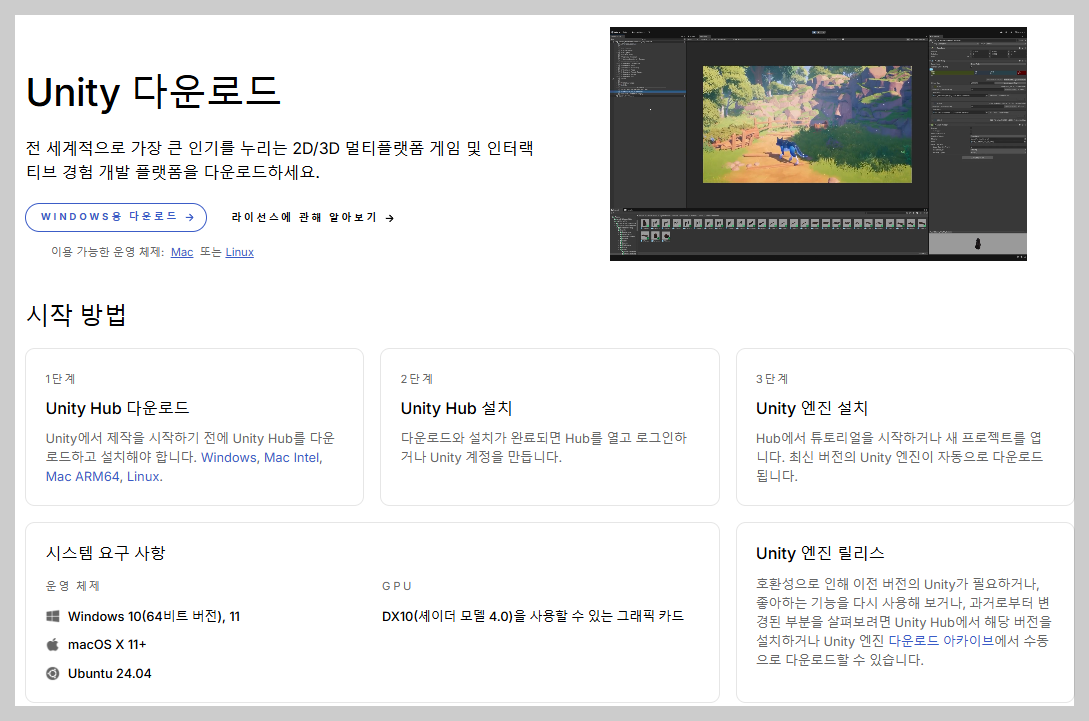
Task: Click the macOS X 11+ text
Action: click(107, 645)
